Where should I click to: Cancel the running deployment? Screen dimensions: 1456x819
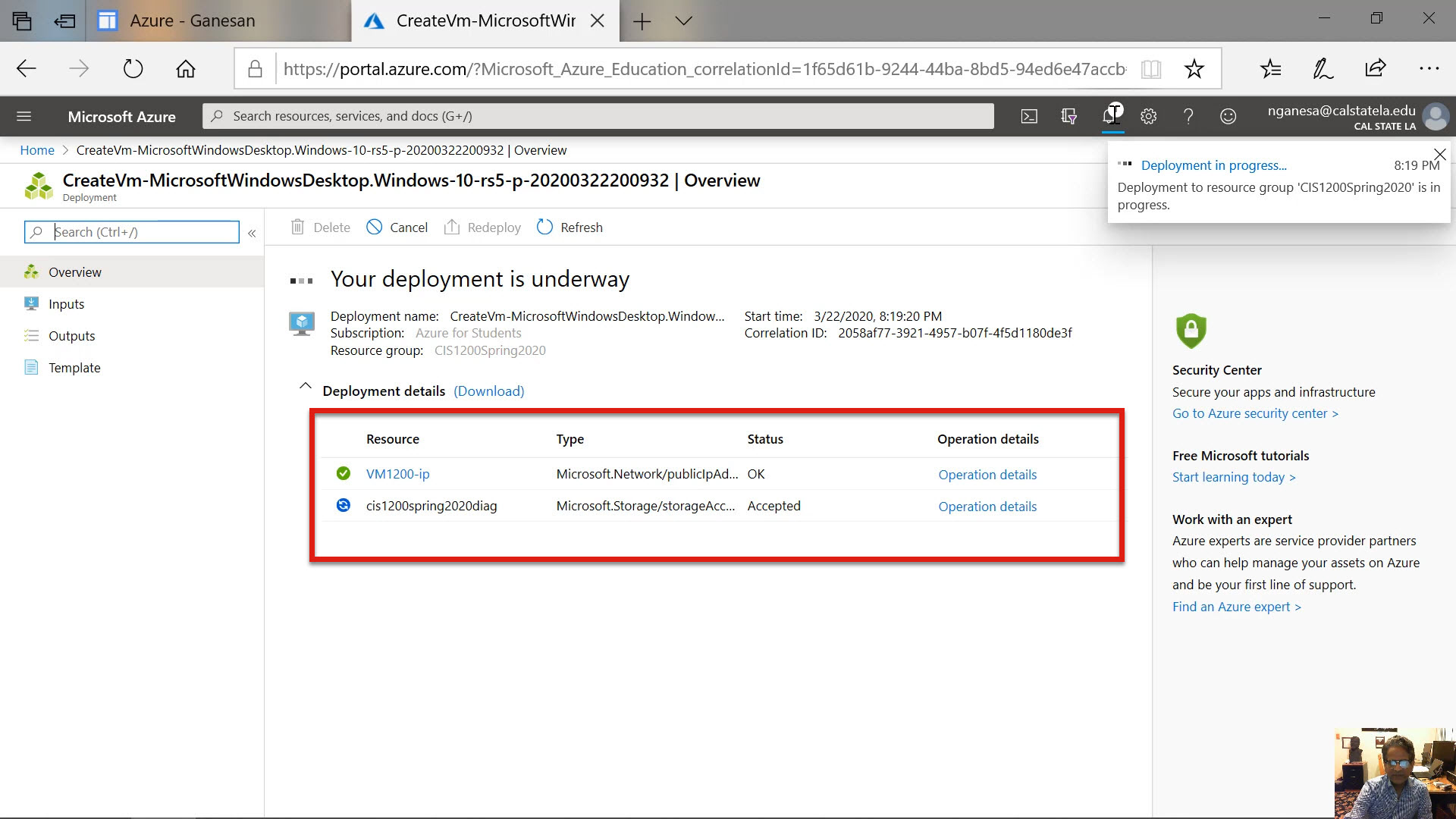[397, 227]
